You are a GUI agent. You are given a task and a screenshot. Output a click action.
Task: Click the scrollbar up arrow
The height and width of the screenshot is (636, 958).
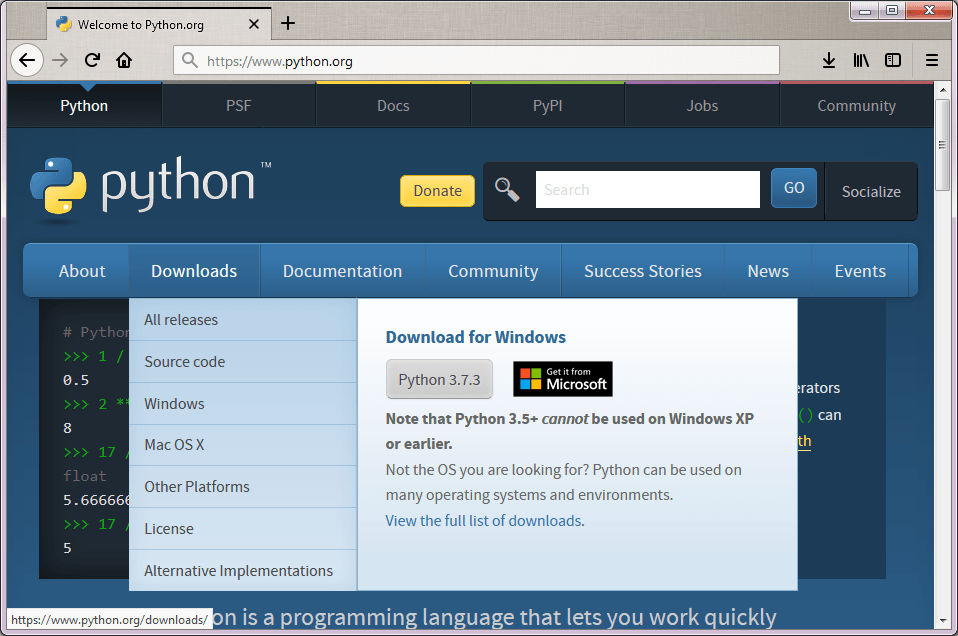pyautogui.click(x=942, y=90)
